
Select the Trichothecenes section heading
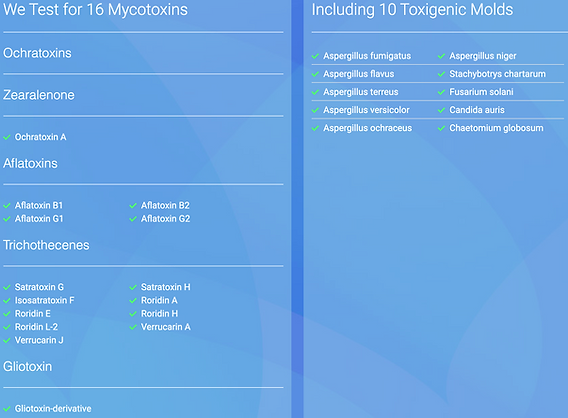point(46,245)
